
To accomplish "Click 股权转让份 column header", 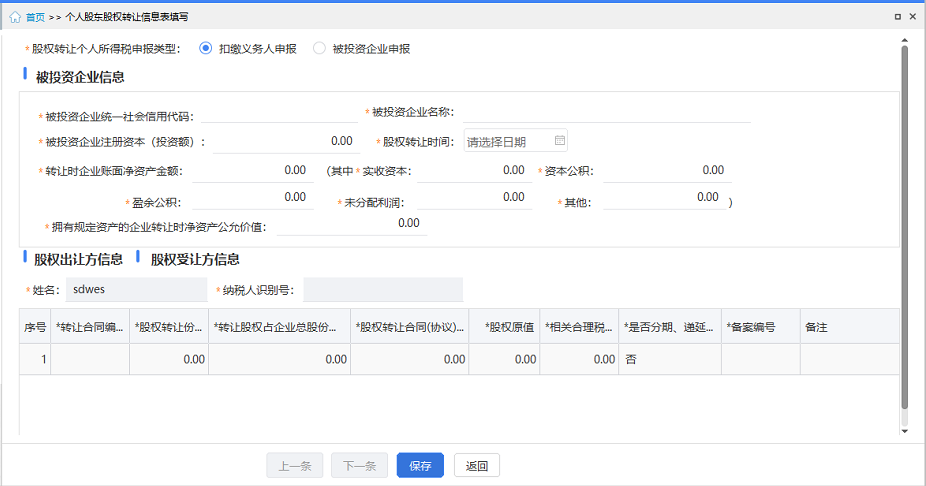I will coord(169,327).
